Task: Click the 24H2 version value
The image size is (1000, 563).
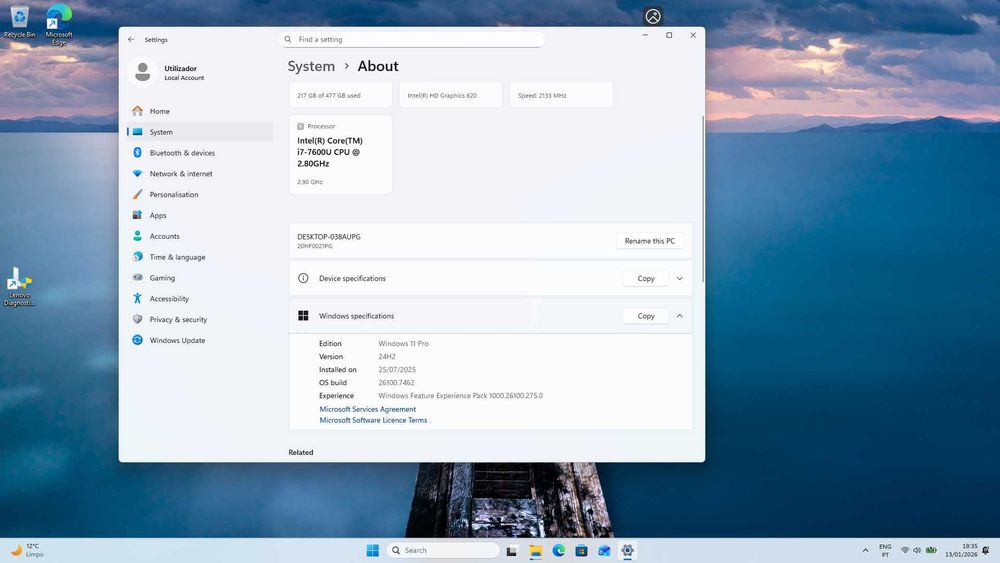Action: [x=386, y=356]
